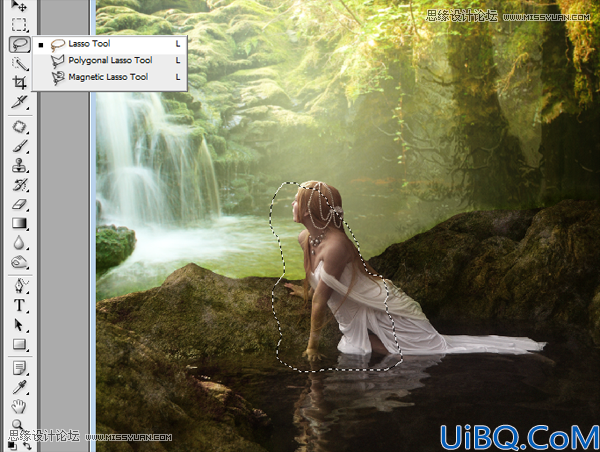600x452 pixels.
Task: Select the Blur tool
Action: click(19, 243)
